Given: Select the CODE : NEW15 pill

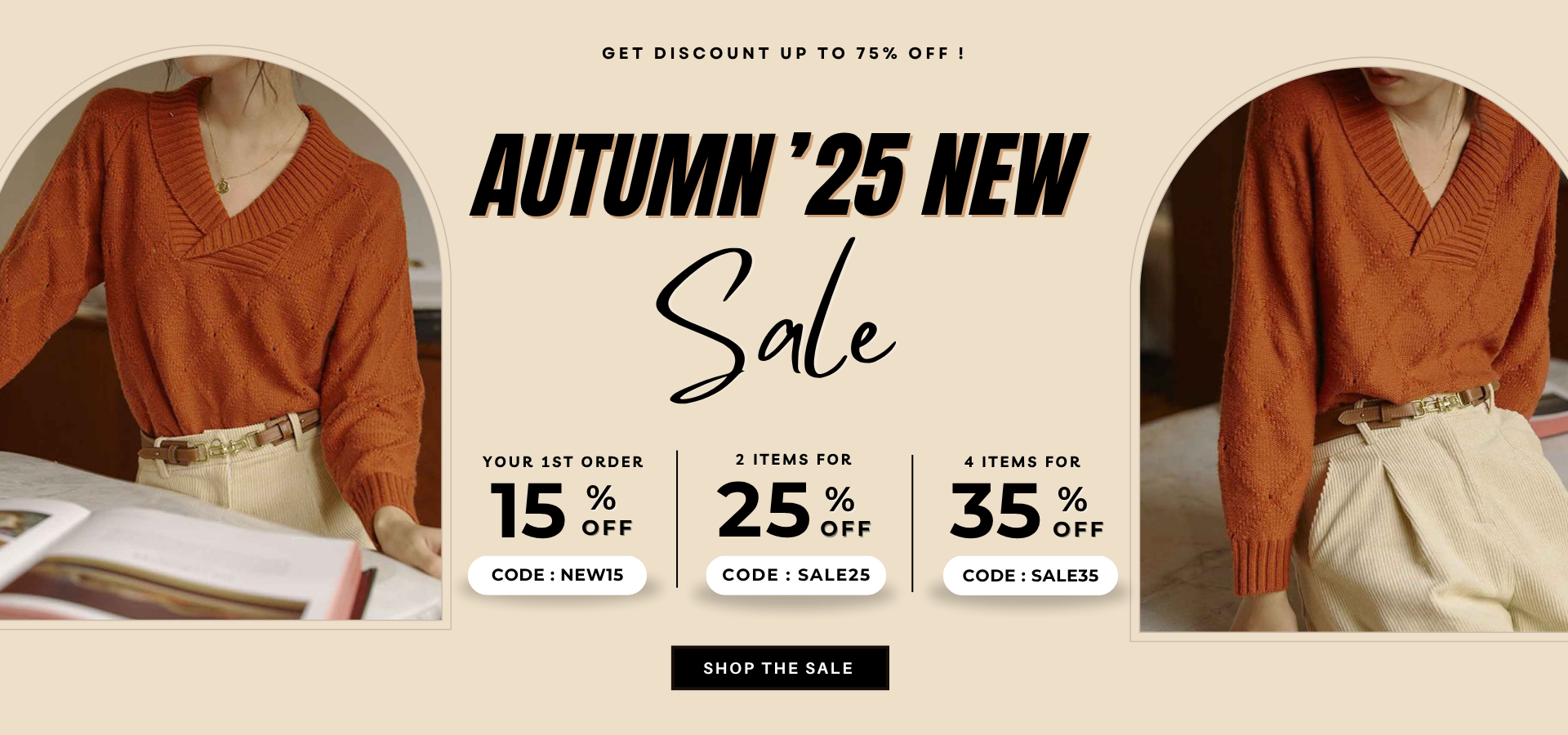Looking at the screenshot, I should [x=557, y=575].
